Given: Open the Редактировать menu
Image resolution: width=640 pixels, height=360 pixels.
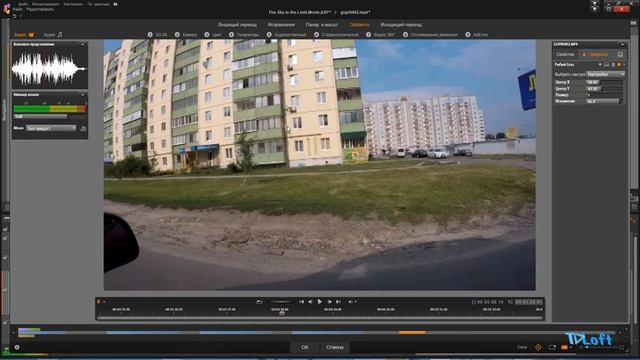Looking at the screenshot, I should pyautogui.click(x=40, y=9).
